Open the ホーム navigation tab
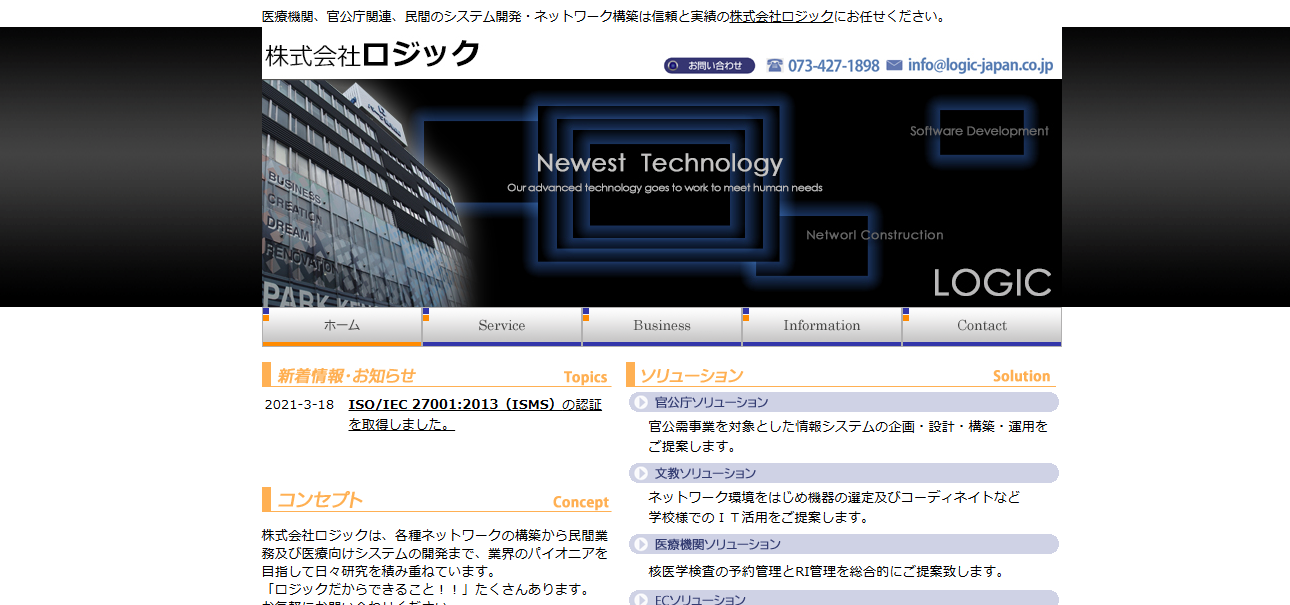Viewport: 1290px width, 605px height. (342, 326)
